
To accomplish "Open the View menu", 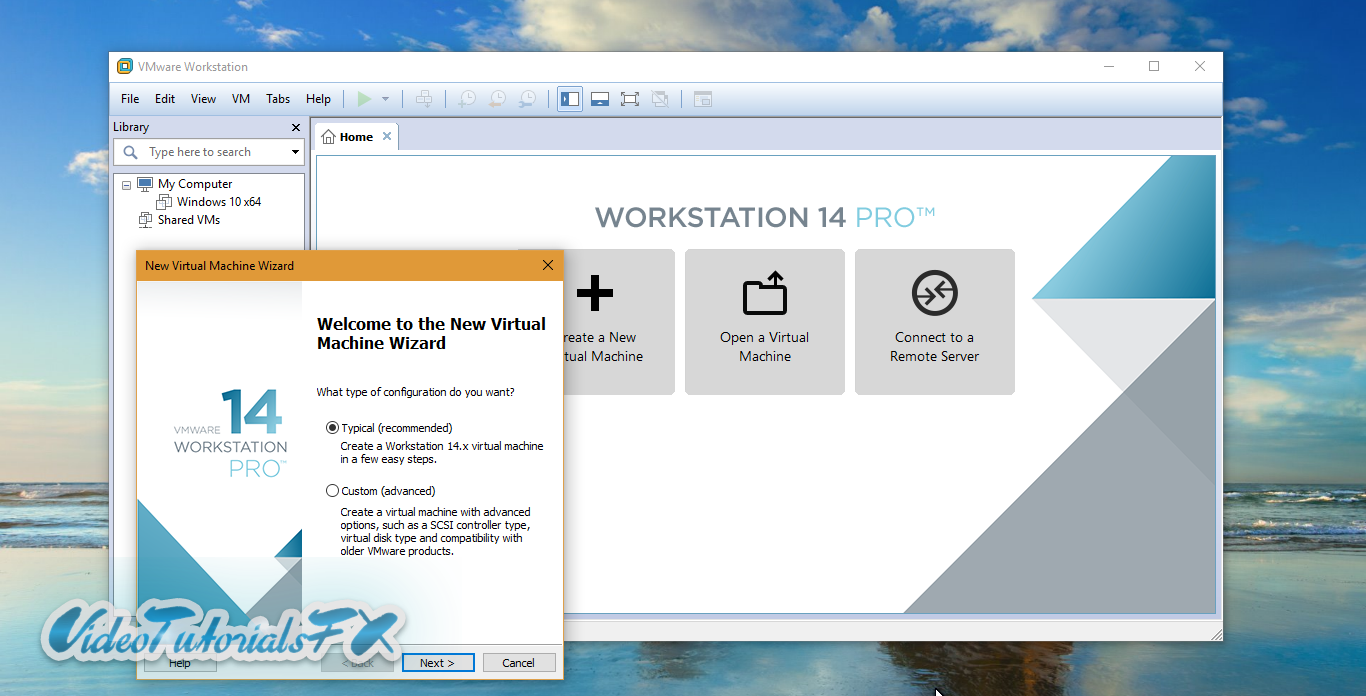I will point(203,99).
